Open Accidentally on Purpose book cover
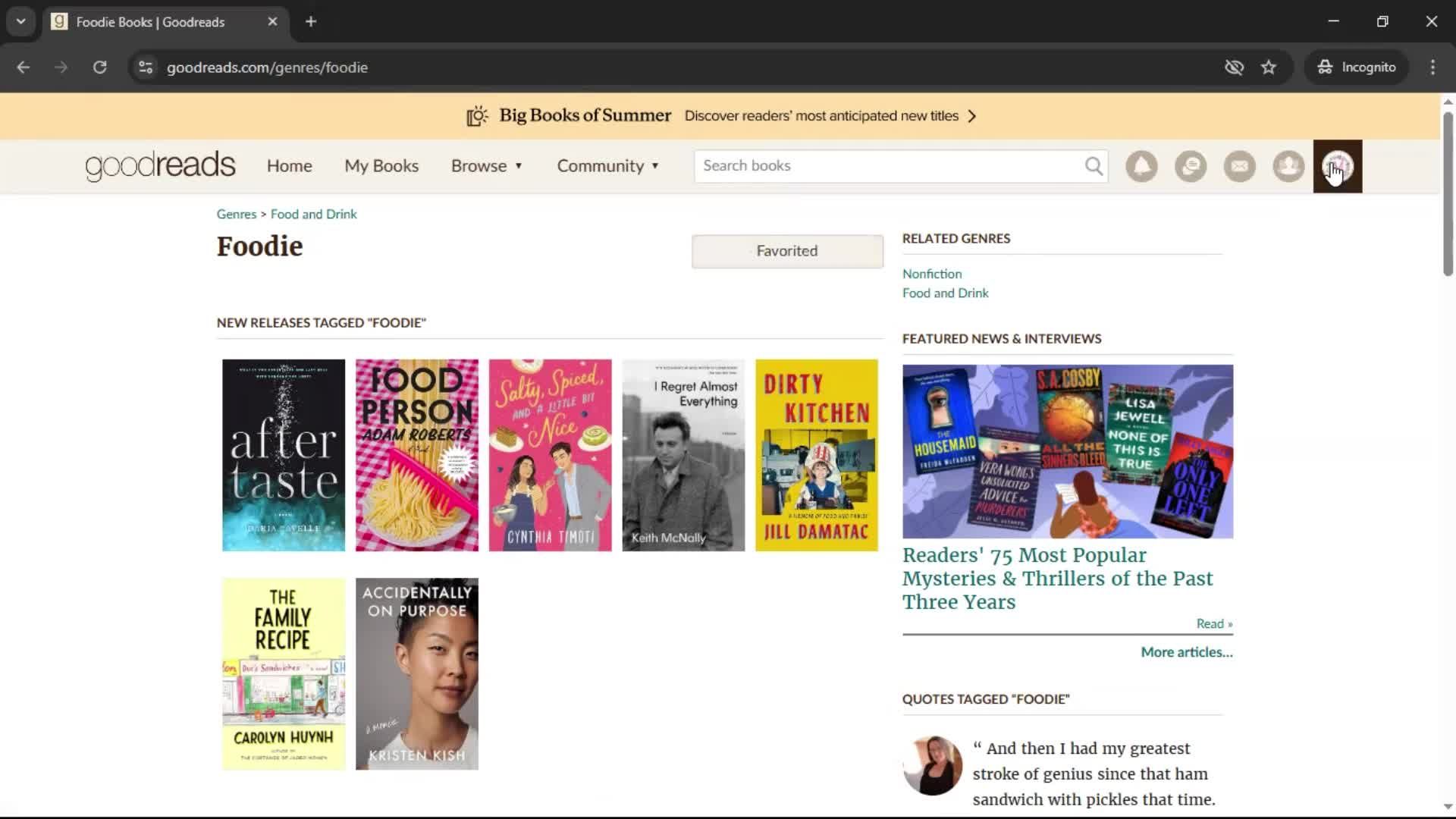 coord(417,674)
